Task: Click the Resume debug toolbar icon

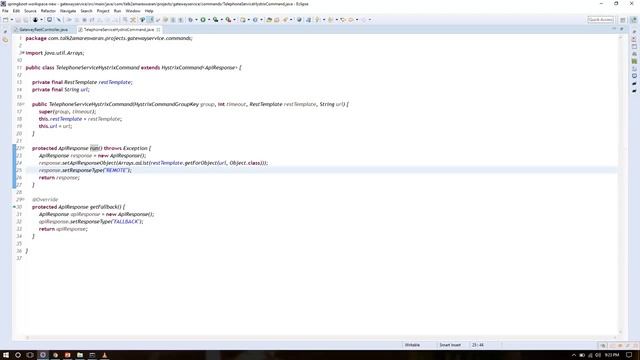Action: click(69, 20)
